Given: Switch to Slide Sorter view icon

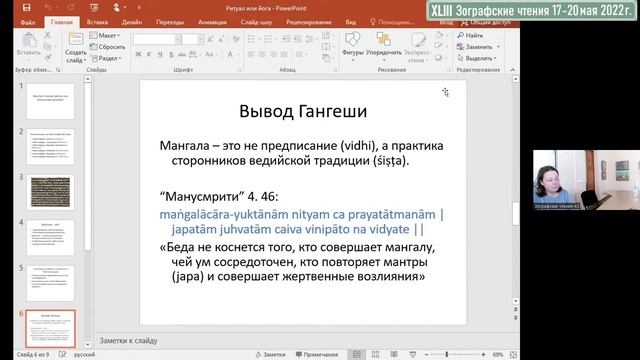Looking at the screenshot, I should [375, 354].
